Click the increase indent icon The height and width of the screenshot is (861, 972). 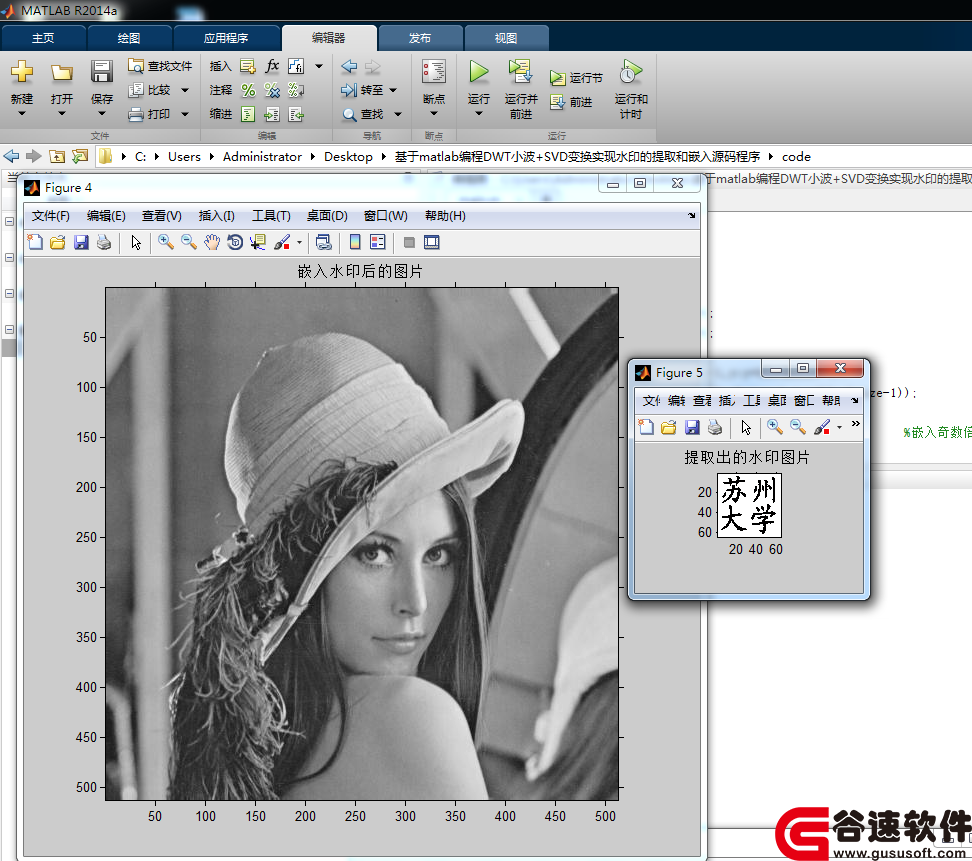(272, 114)
